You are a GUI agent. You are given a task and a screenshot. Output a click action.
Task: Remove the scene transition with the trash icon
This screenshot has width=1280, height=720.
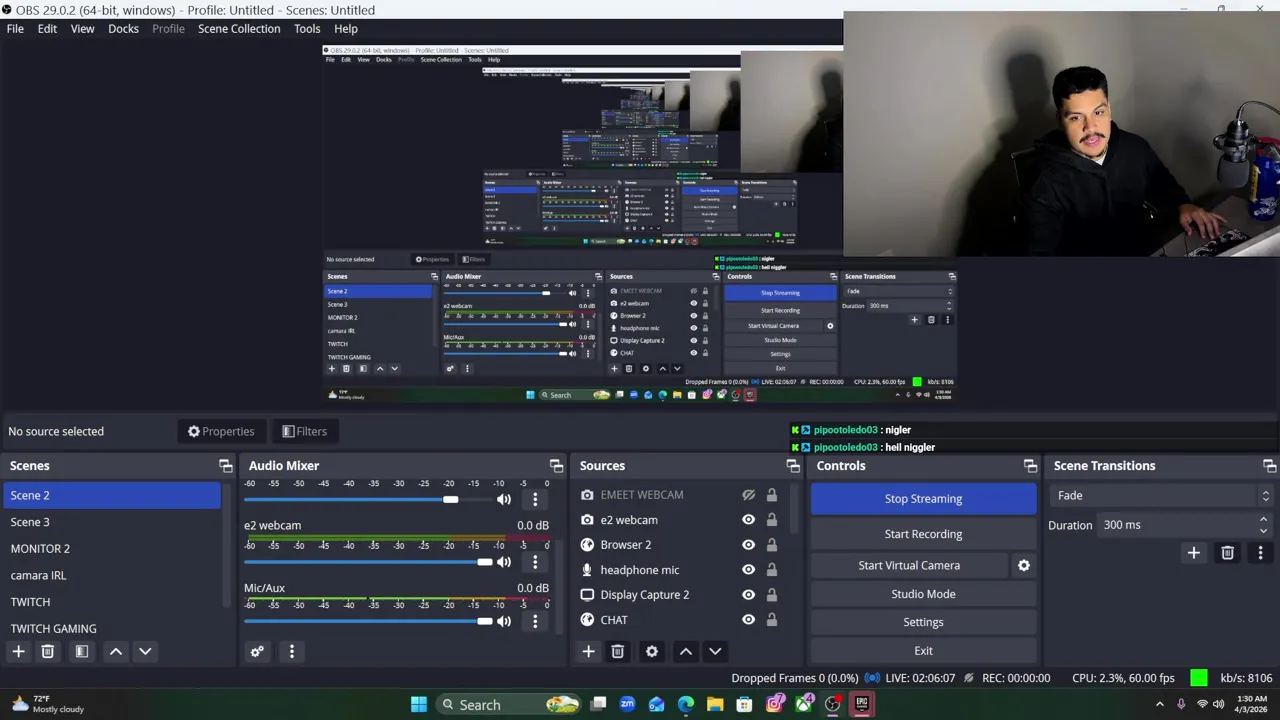tap(1227, 552)
